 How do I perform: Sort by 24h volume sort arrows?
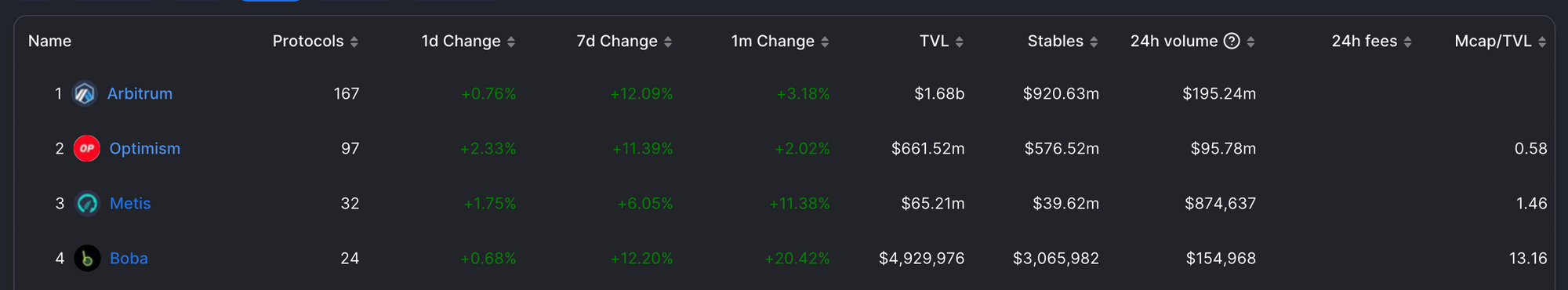click(x=1250, y=42)
